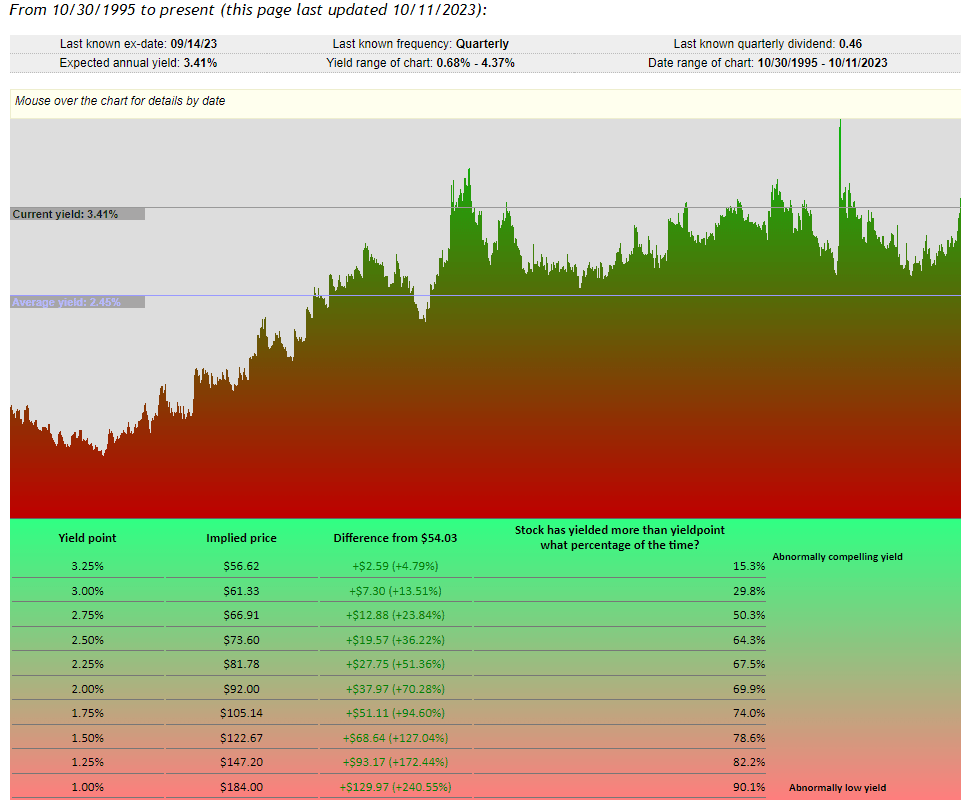961x801 pixels.
Task: Click the 3.00% yield point cell
Action: pyautogui.click(x=88, y=591)
